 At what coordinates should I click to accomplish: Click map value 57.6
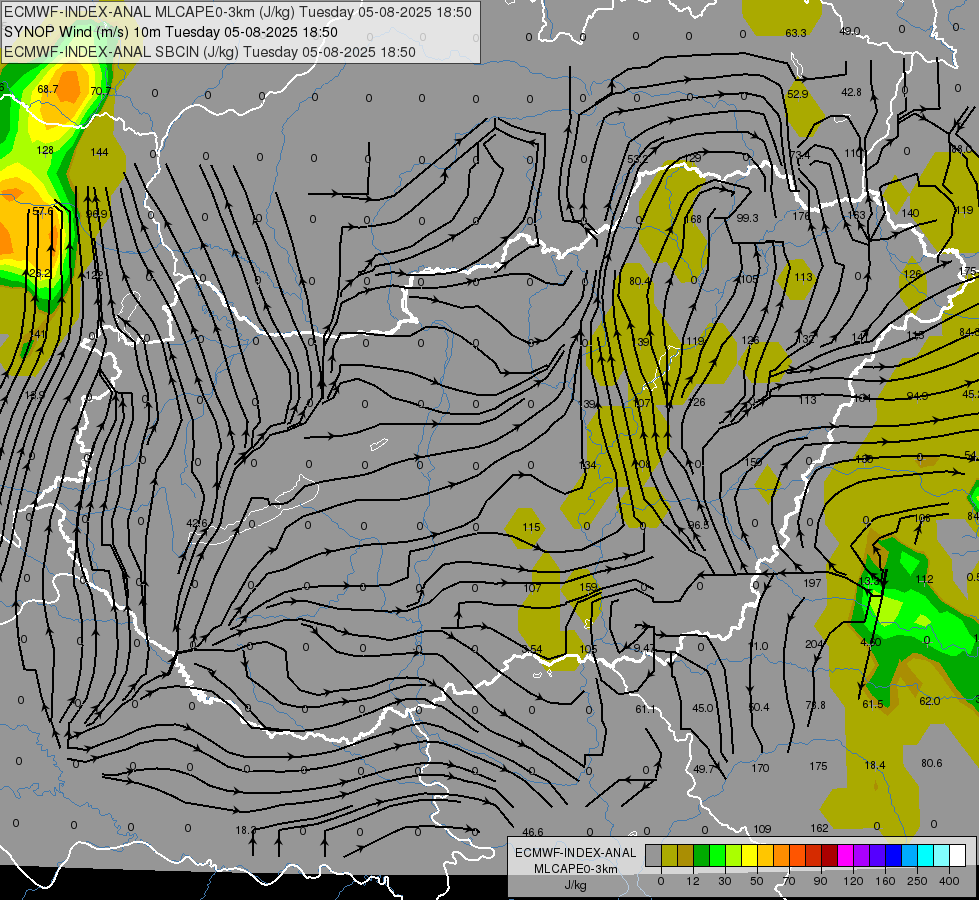point(42,211)
